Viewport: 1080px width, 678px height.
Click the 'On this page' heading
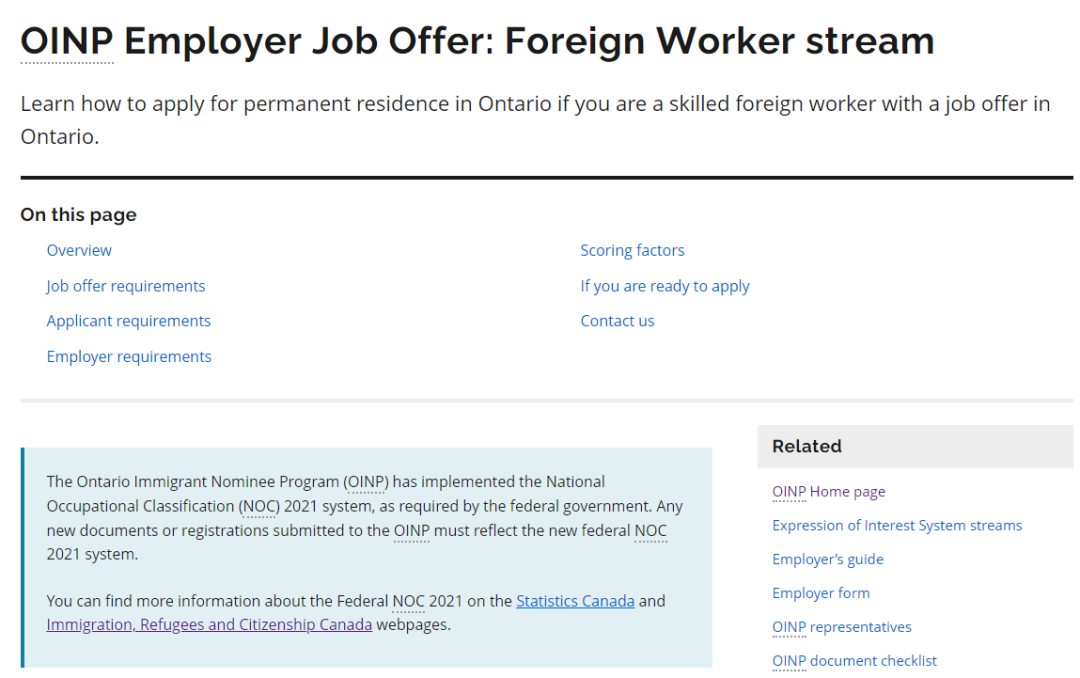pyautogui.click(x=78, y=215)
